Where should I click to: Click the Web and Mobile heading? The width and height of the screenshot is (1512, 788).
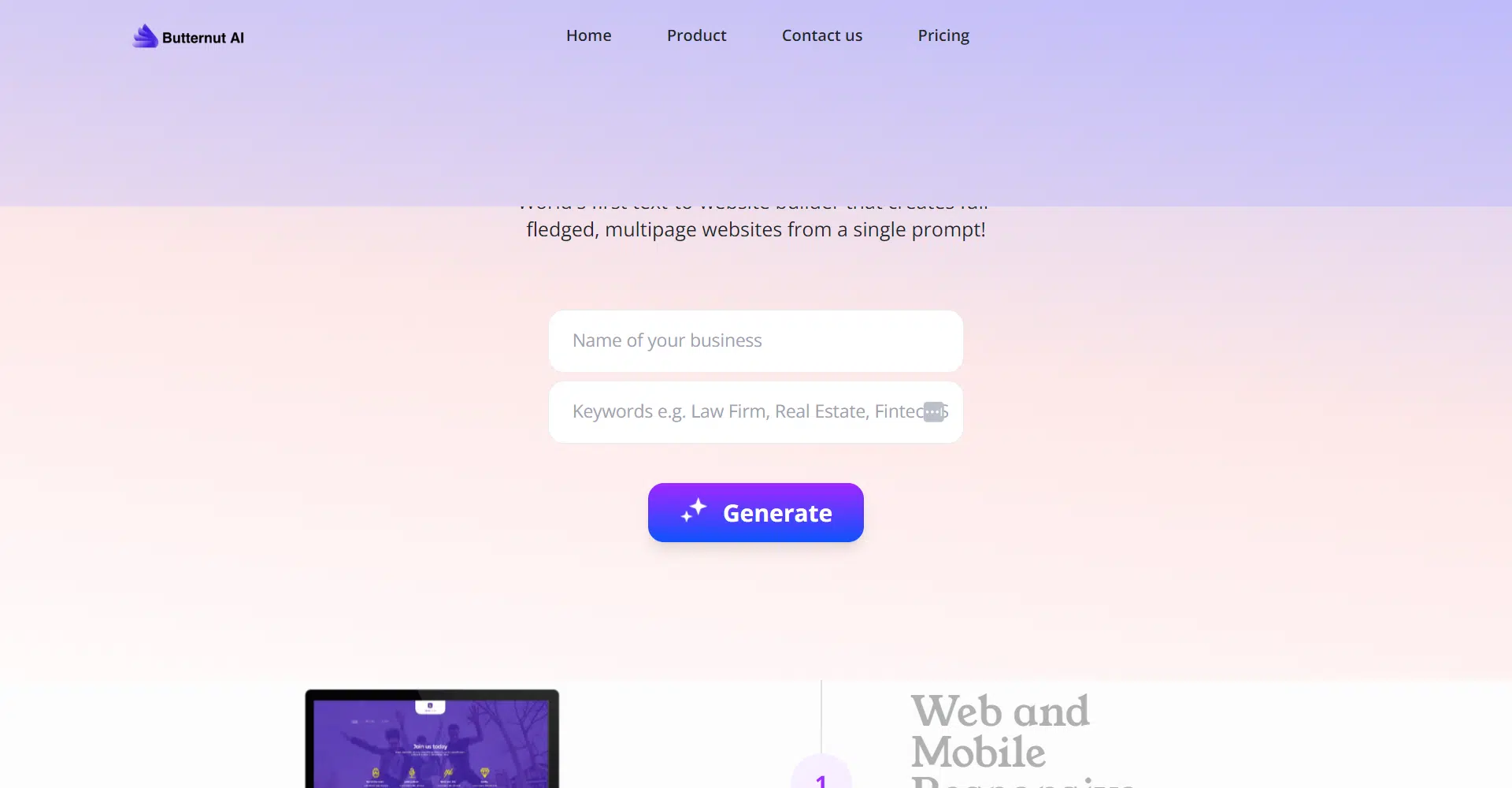[x=1001, y=731]
